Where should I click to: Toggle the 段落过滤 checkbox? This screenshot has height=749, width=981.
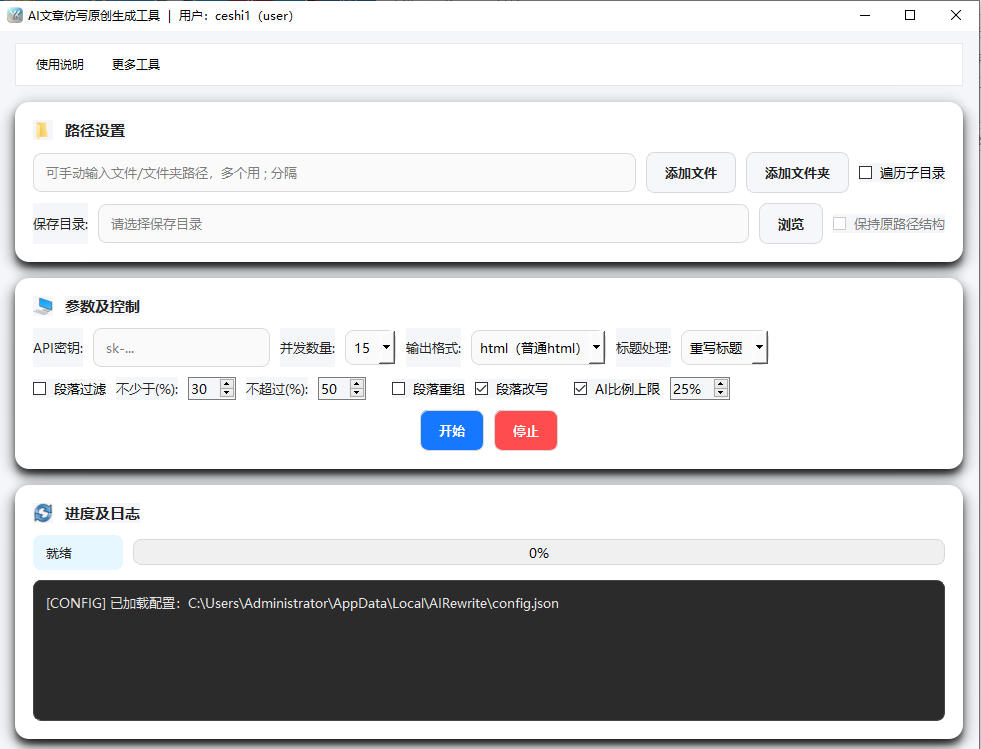click(40, 389)
